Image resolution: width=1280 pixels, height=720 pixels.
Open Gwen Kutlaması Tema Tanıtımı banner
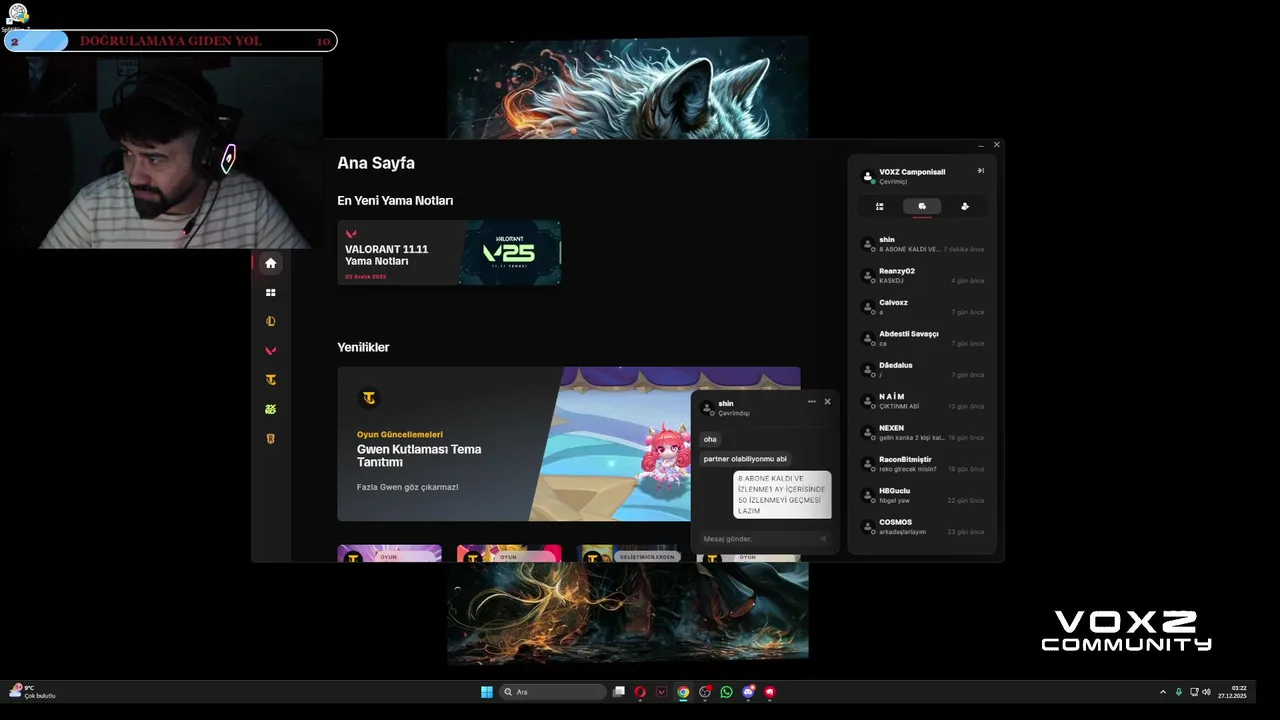point(569,444)
